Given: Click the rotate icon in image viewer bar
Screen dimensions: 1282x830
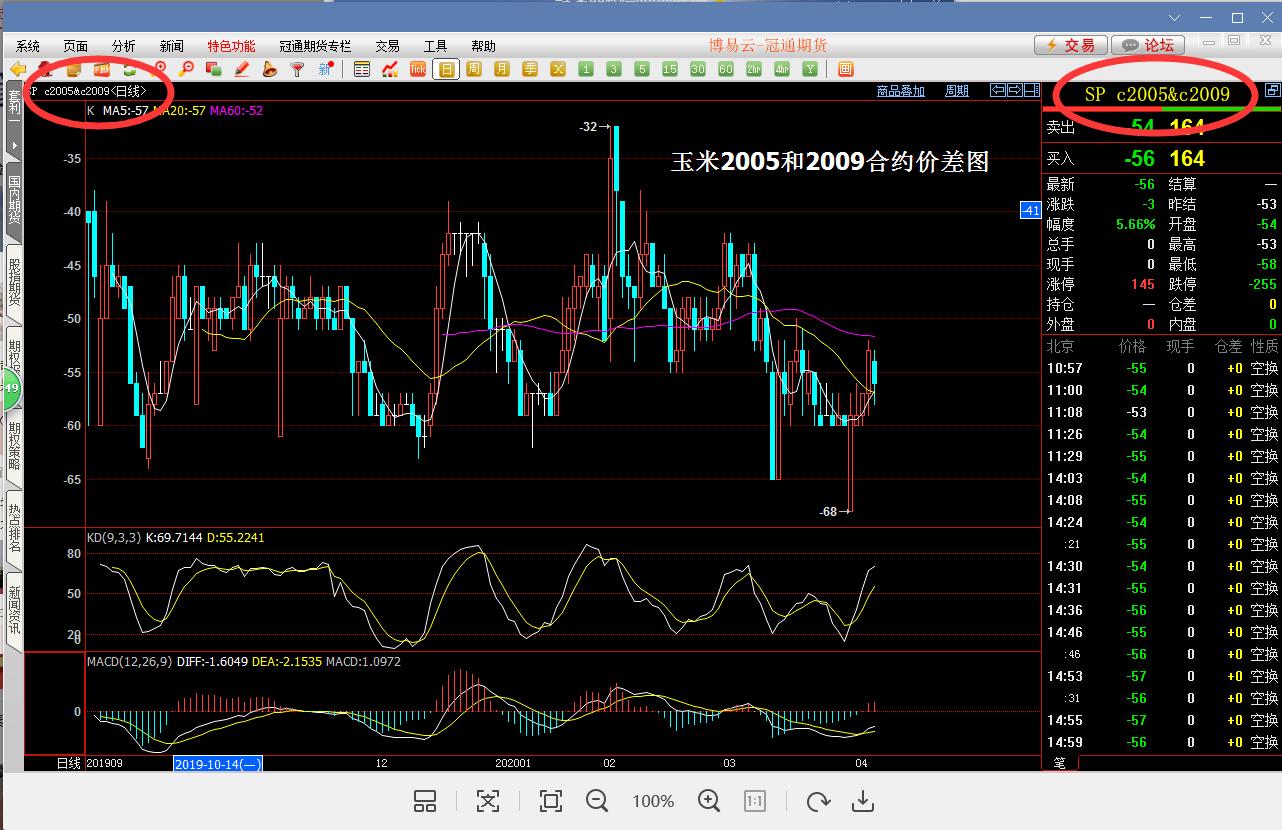Looking at the screenshot, I should (818, 801).
